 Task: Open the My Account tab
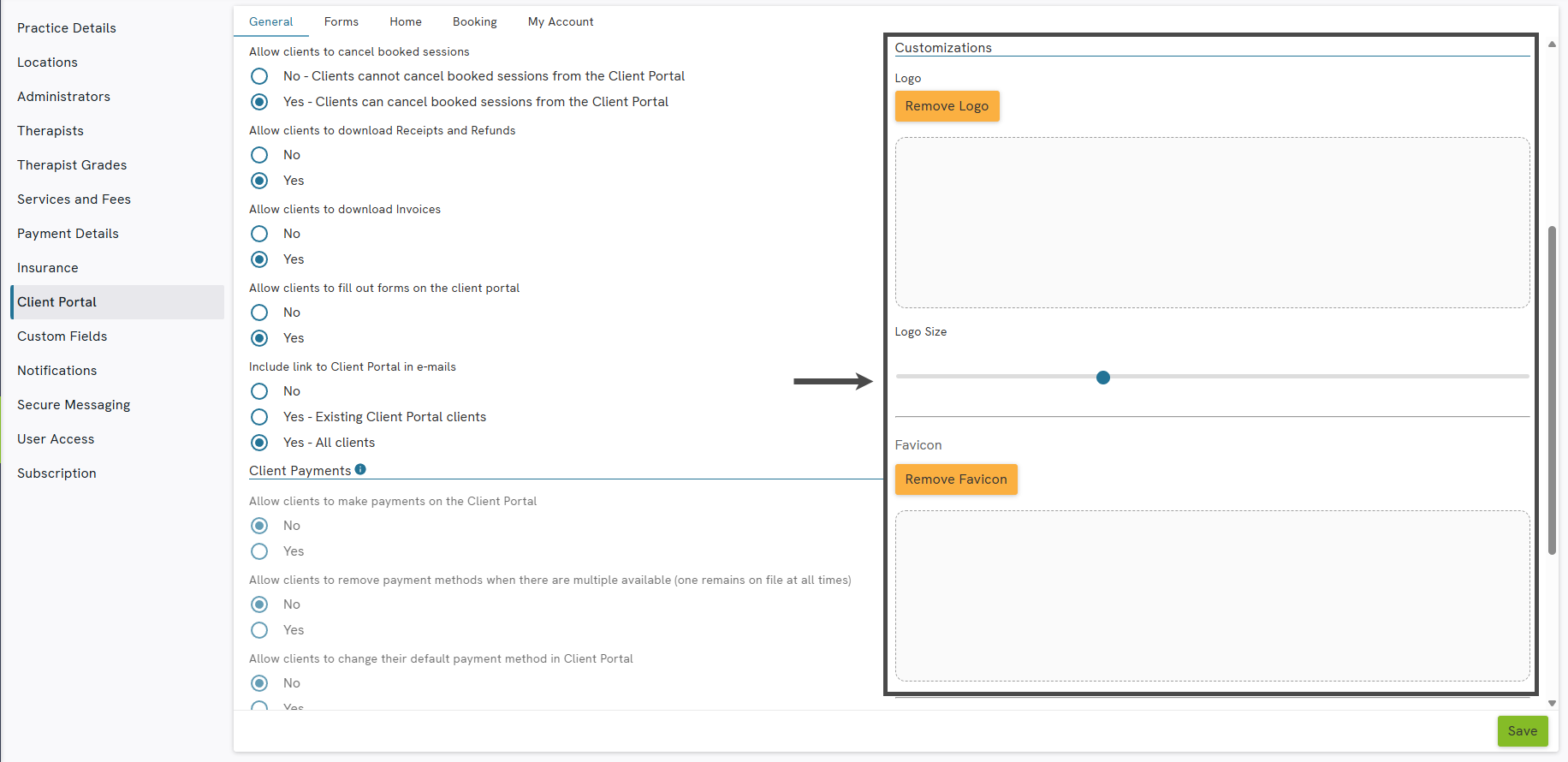(560, 21)
